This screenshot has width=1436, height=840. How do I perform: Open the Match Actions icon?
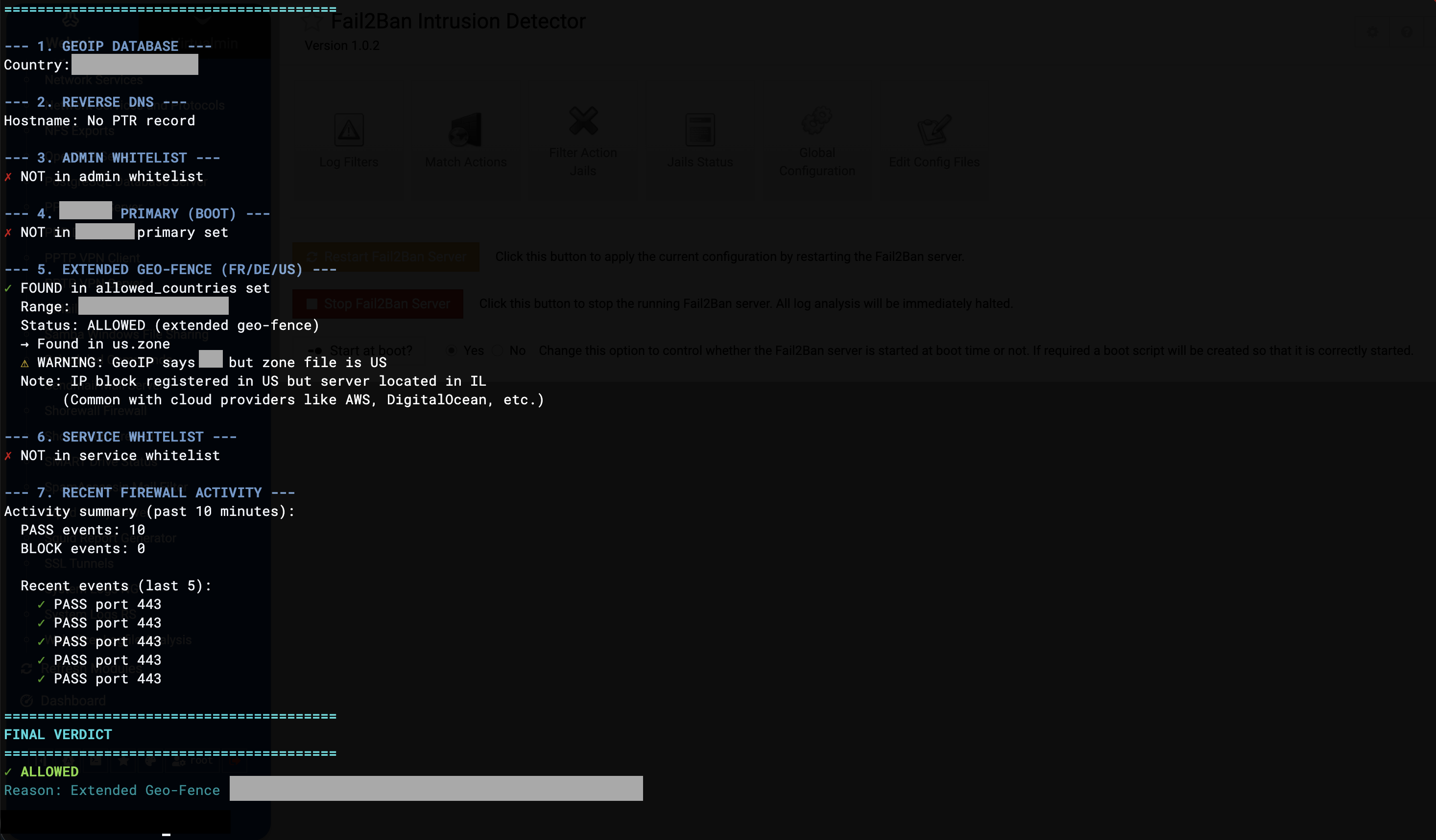pos(466,130)
